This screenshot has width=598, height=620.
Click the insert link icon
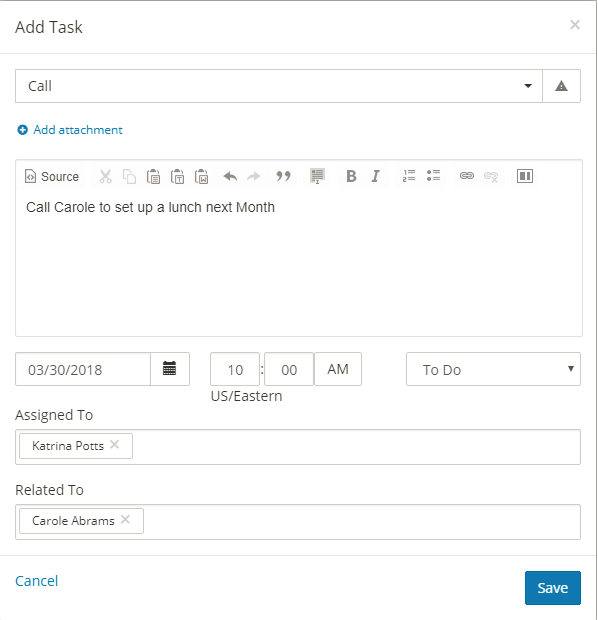[467, 176]
